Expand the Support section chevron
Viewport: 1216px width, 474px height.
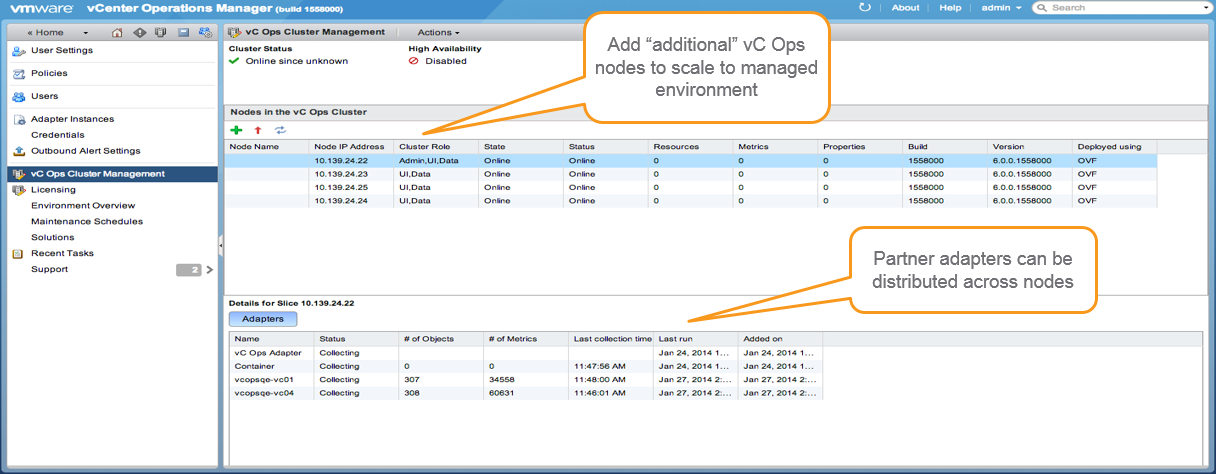(x=209, y=270)
